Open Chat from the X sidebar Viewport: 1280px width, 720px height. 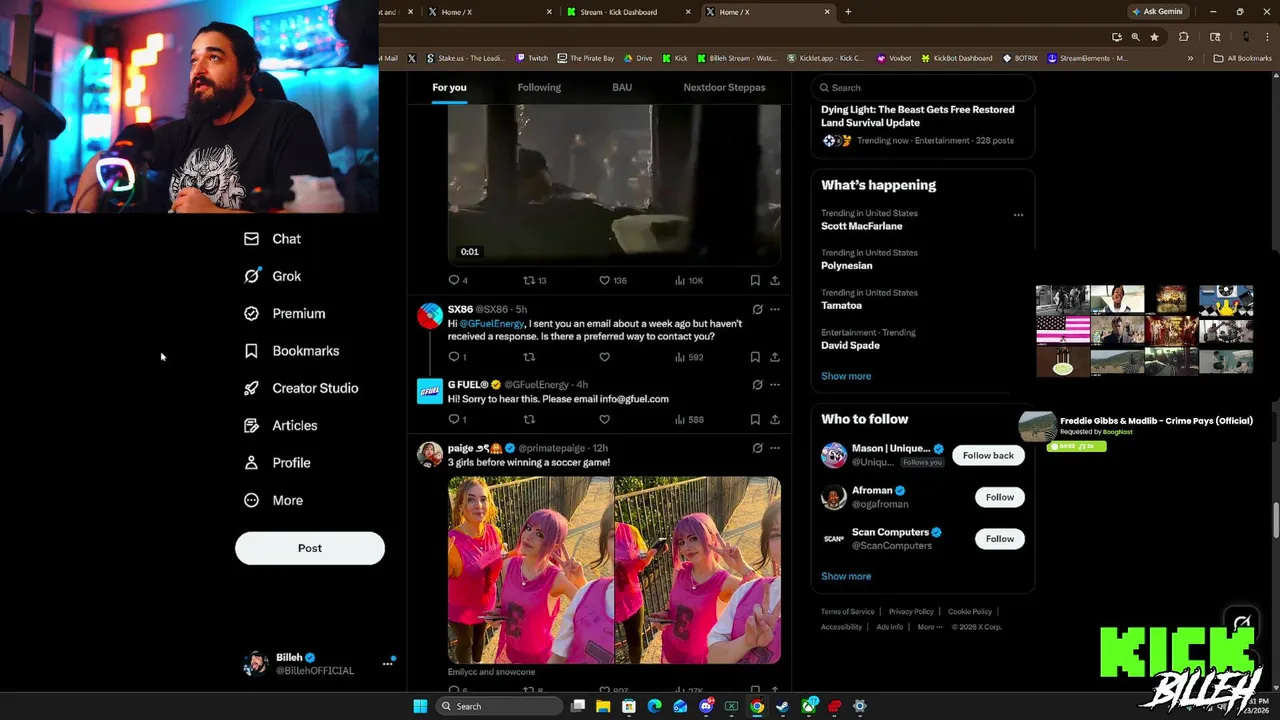pos(272,239)
